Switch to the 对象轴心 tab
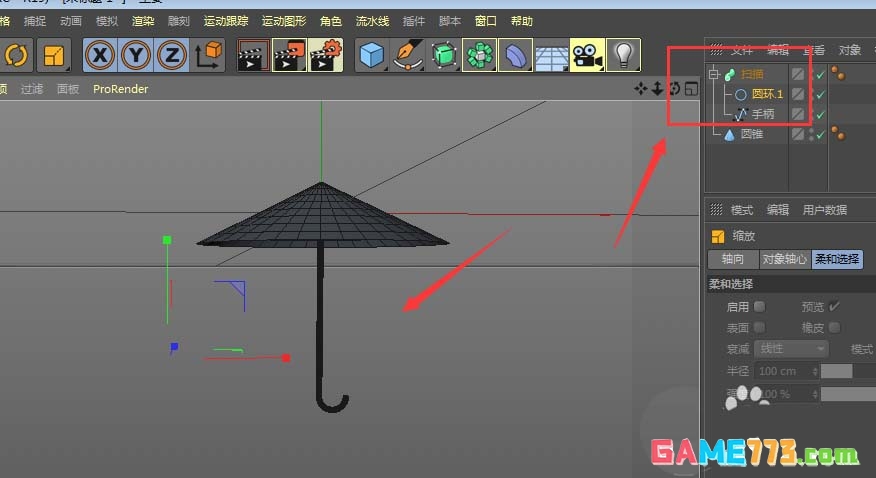The height and width of the screenshot is (478, 876). [784, 259]
